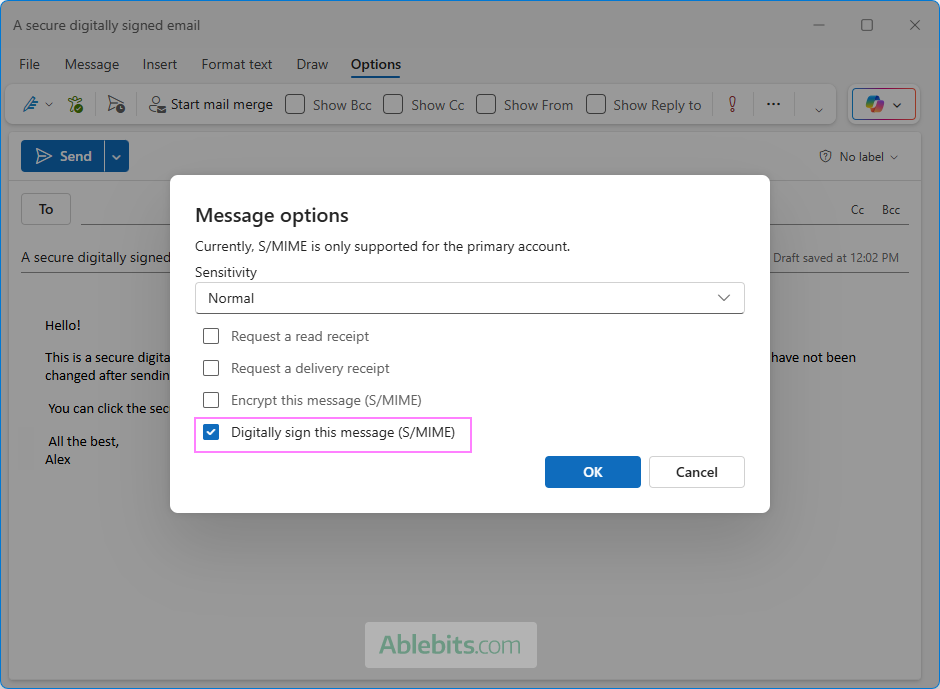This screenshot has width=940, height=689.
Task: Open the Draw tab
Action: pos(311,64)
